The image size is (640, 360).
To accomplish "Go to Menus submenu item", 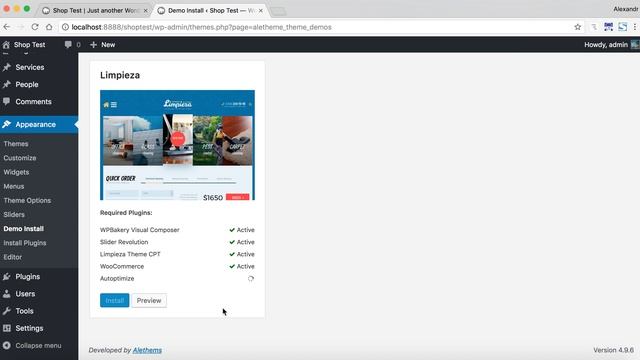I will pyautogui.click(x=14, y=186).
